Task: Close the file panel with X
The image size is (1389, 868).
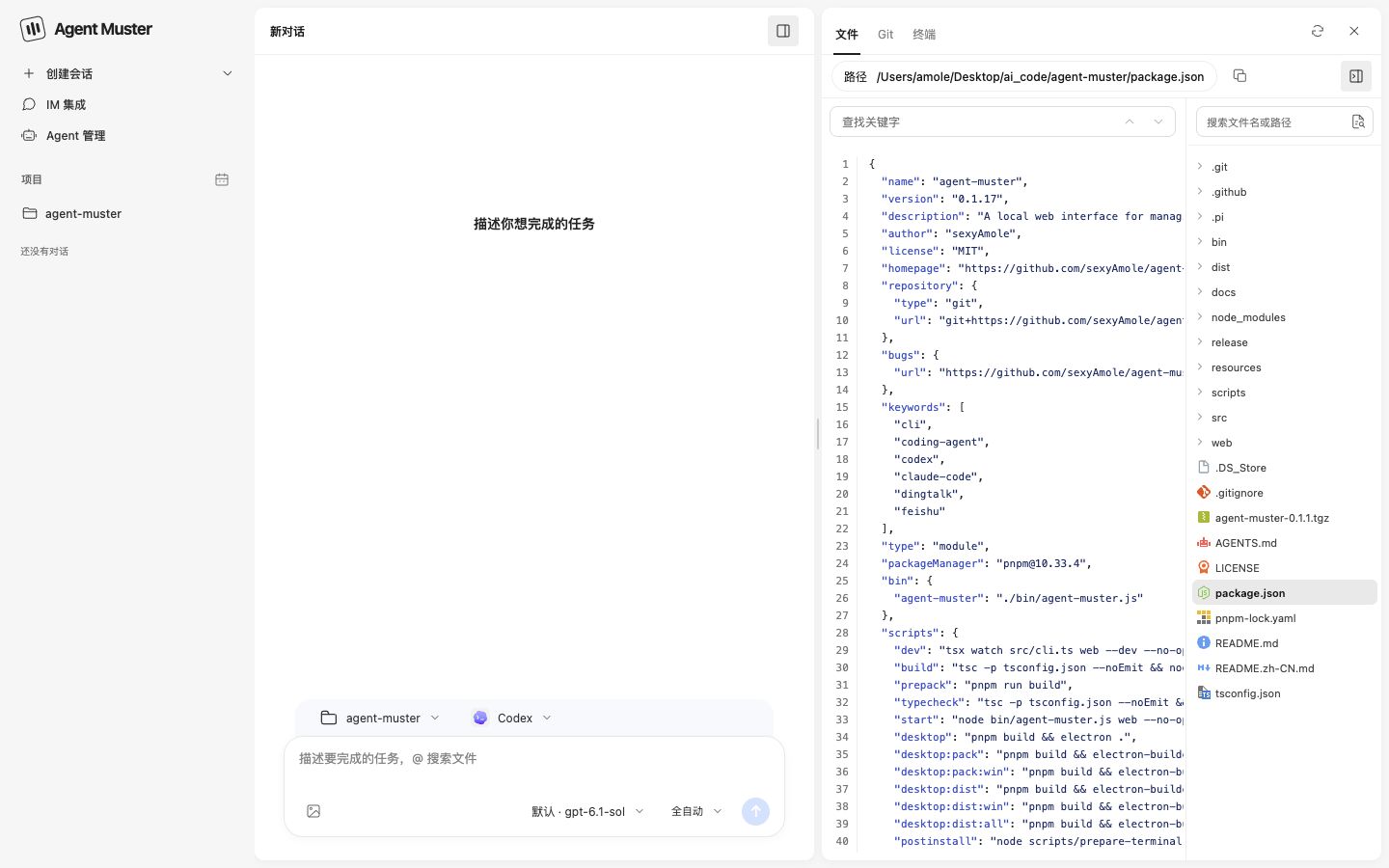Action: point(1354,31)
